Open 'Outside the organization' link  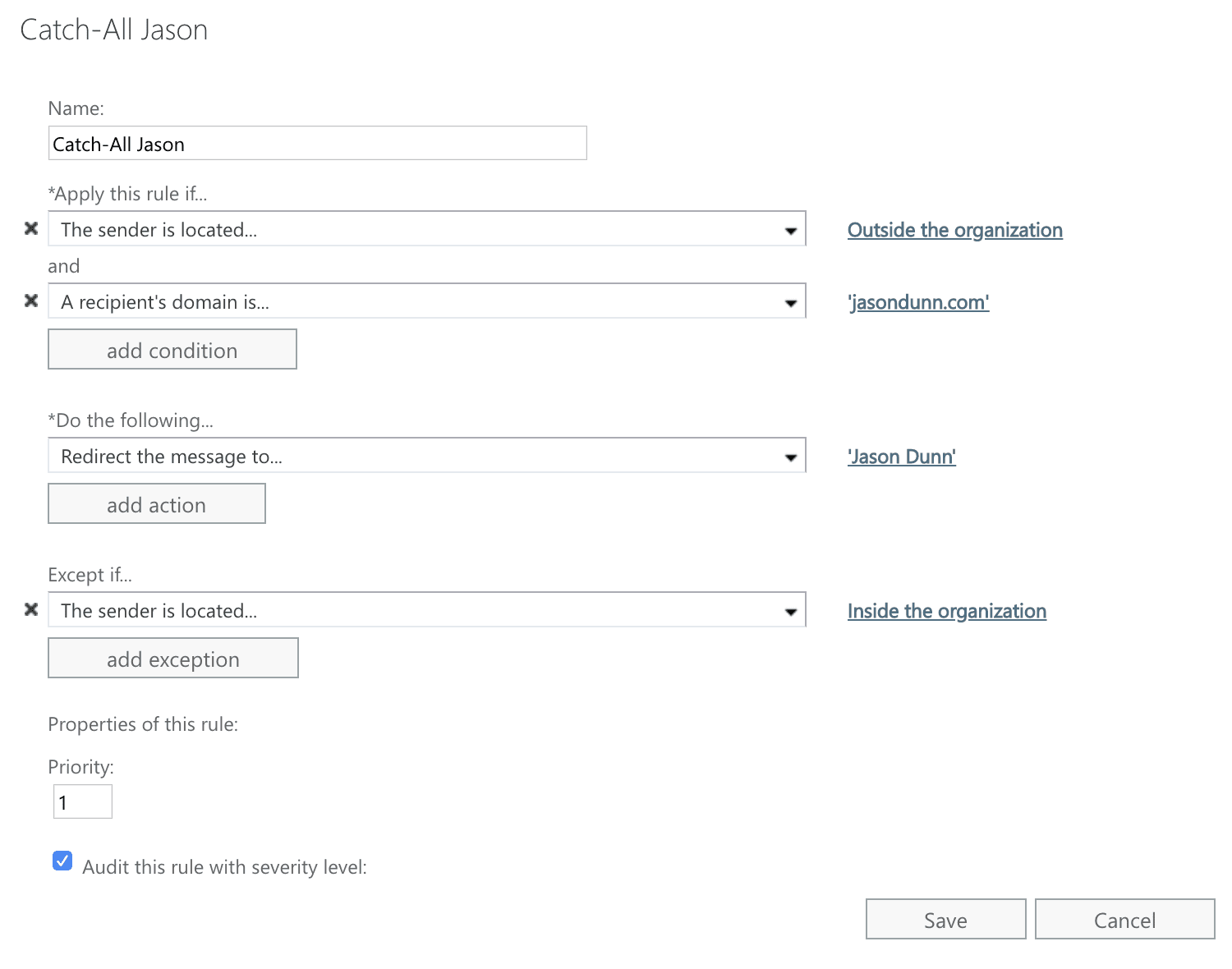tap(955, 230)
